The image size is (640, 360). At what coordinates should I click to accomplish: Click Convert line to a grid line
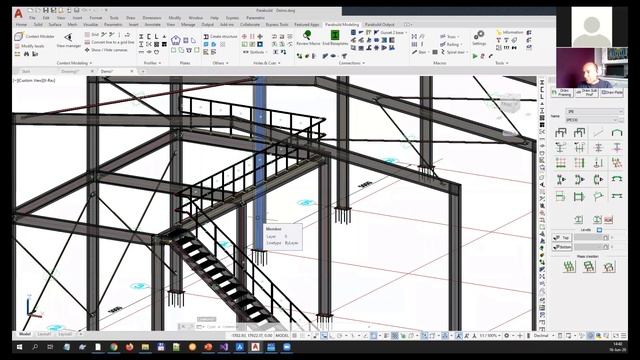pyautogui.click(x=109, y=42)
